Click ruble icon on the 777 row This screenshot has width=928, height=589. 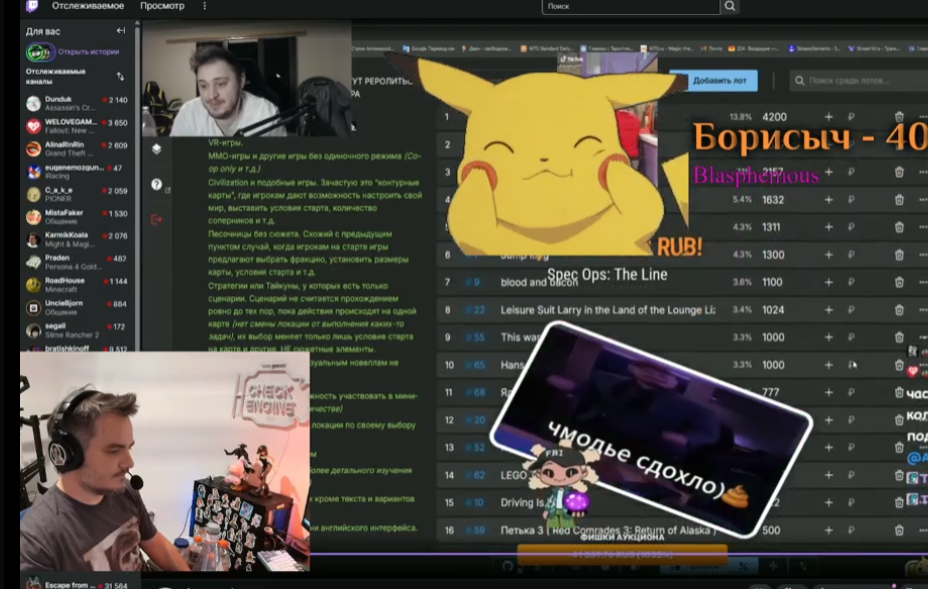(x=851, y=392)
